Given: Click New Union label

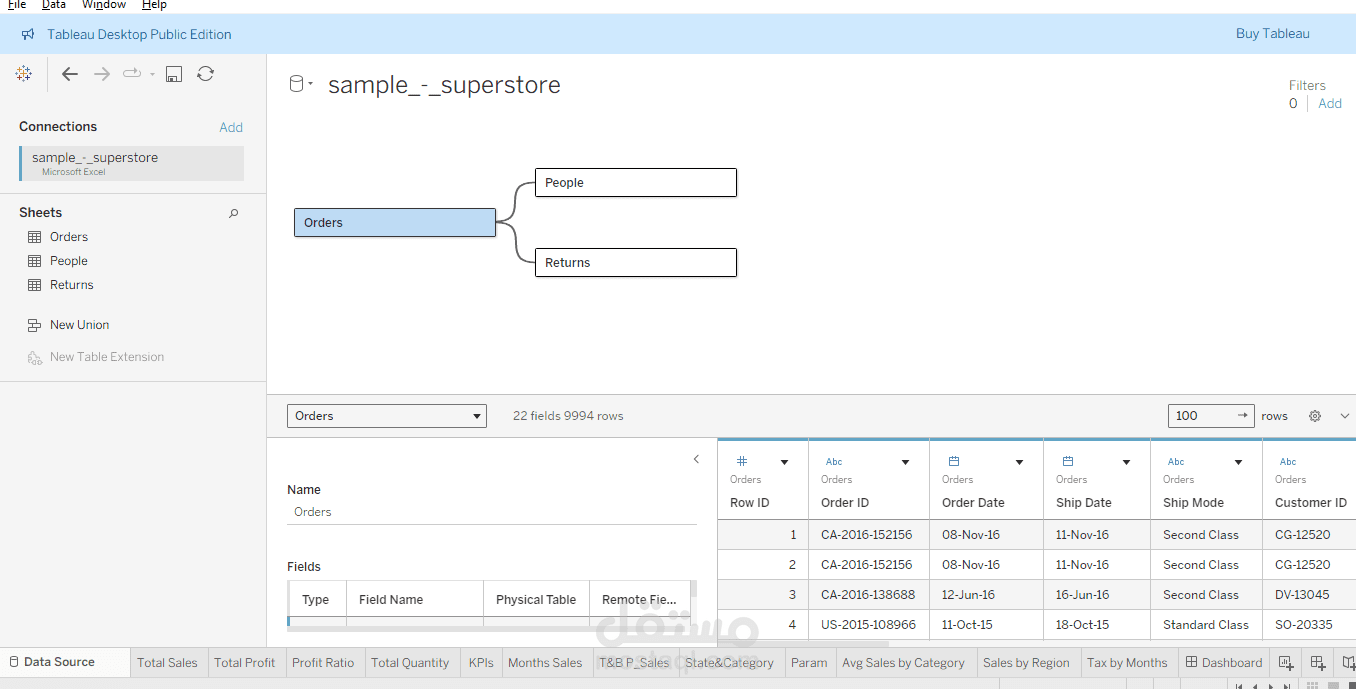Looking at the screenshot, I should click(80, 325).
